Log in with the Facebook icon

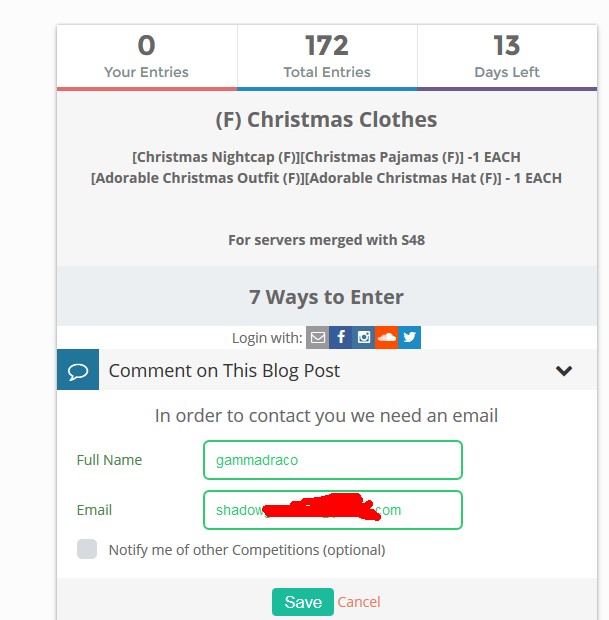(x=340, y=337)
